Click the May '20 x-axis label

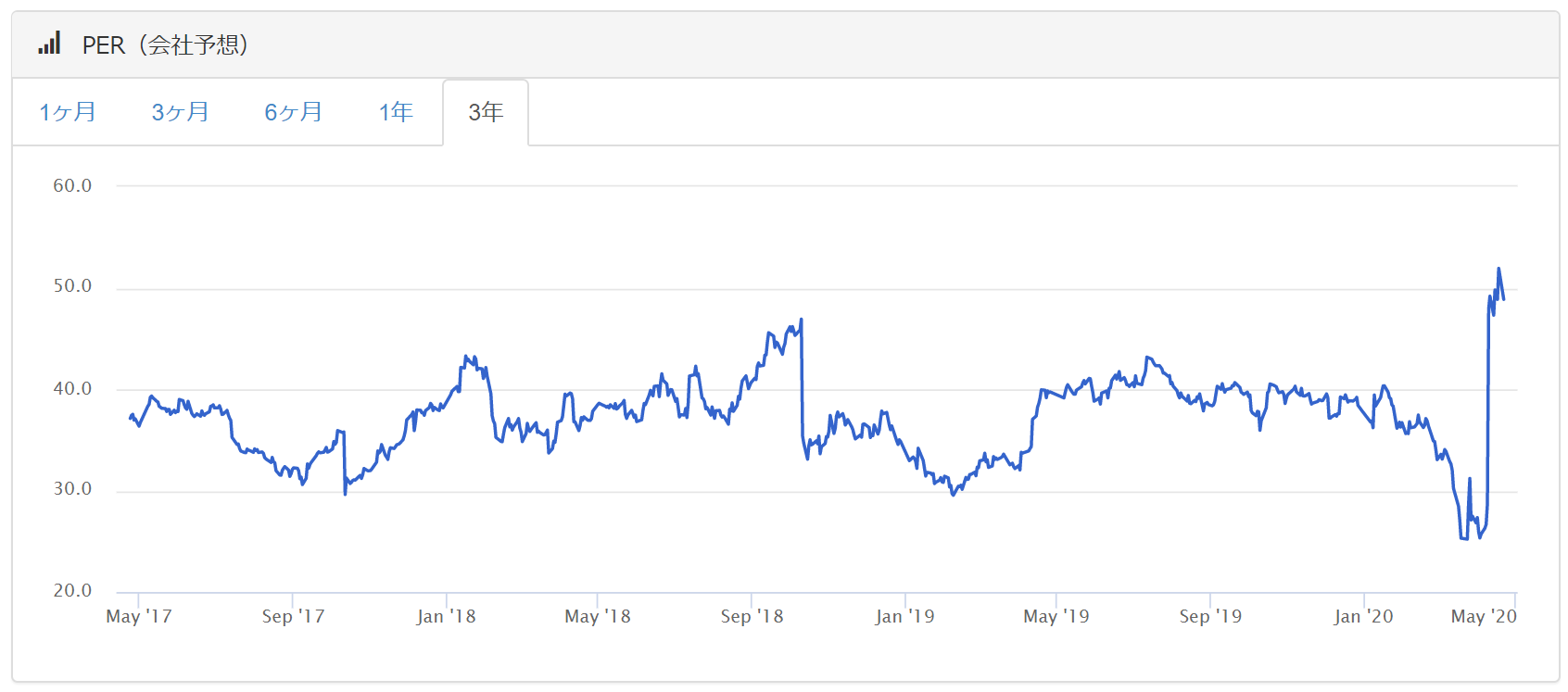point(1484,617)
